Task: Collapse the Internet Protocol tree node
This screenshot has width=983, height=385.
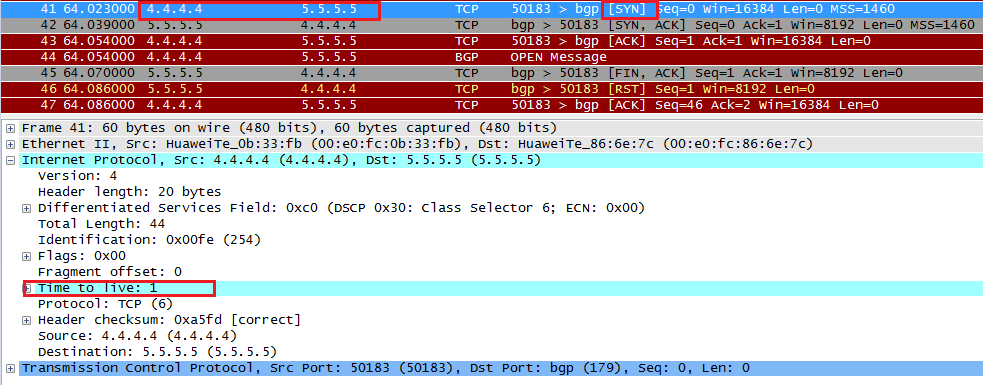Action: 11,161
